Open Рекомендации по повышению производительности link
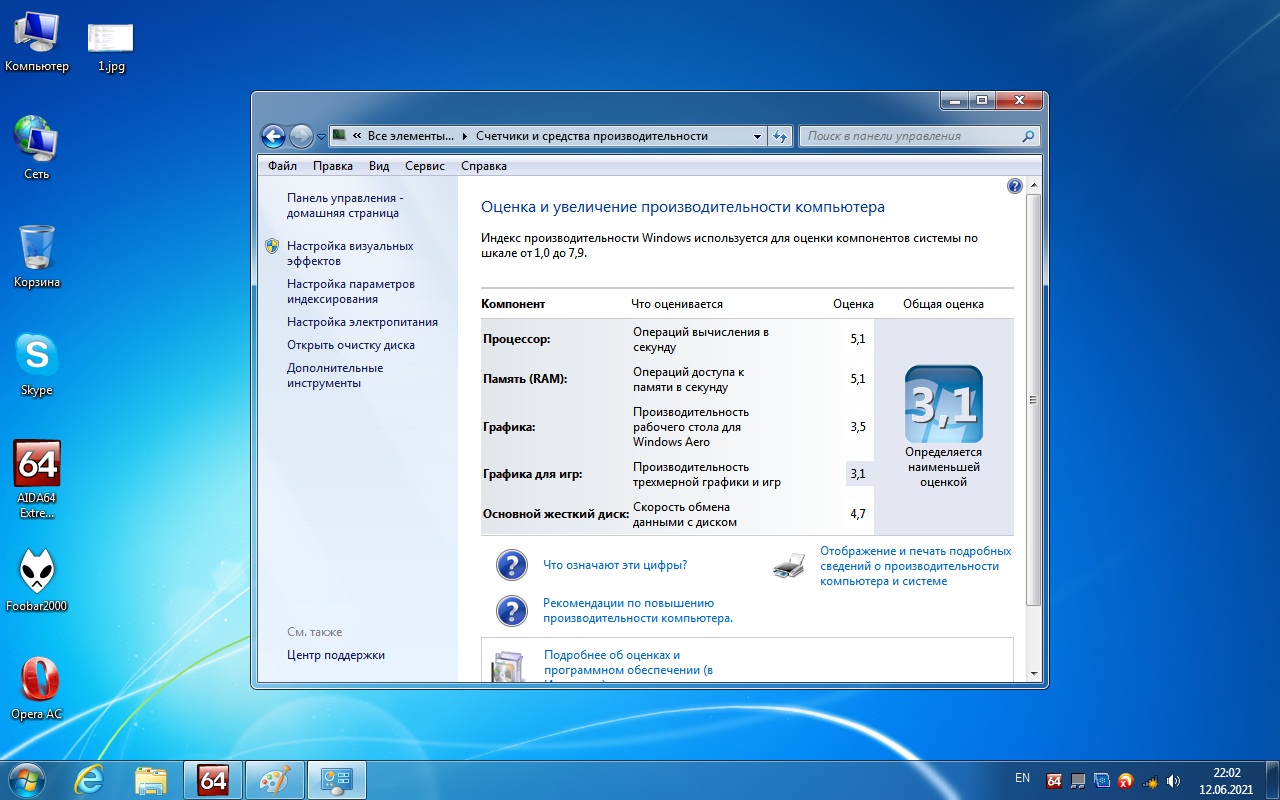The width and height of the screenshot is (1280, 800). point(638,610)
